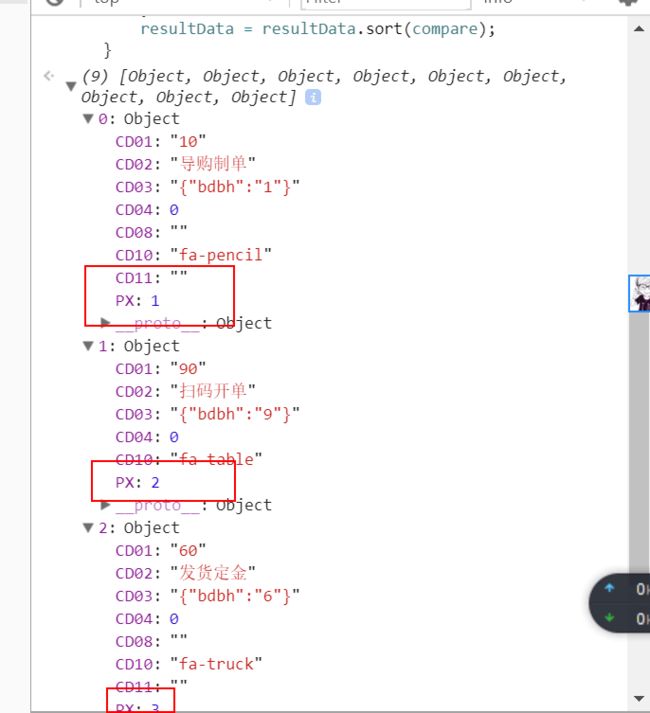Click the PX: 2 property
This screenshot has width=650, height=713.
137,482
